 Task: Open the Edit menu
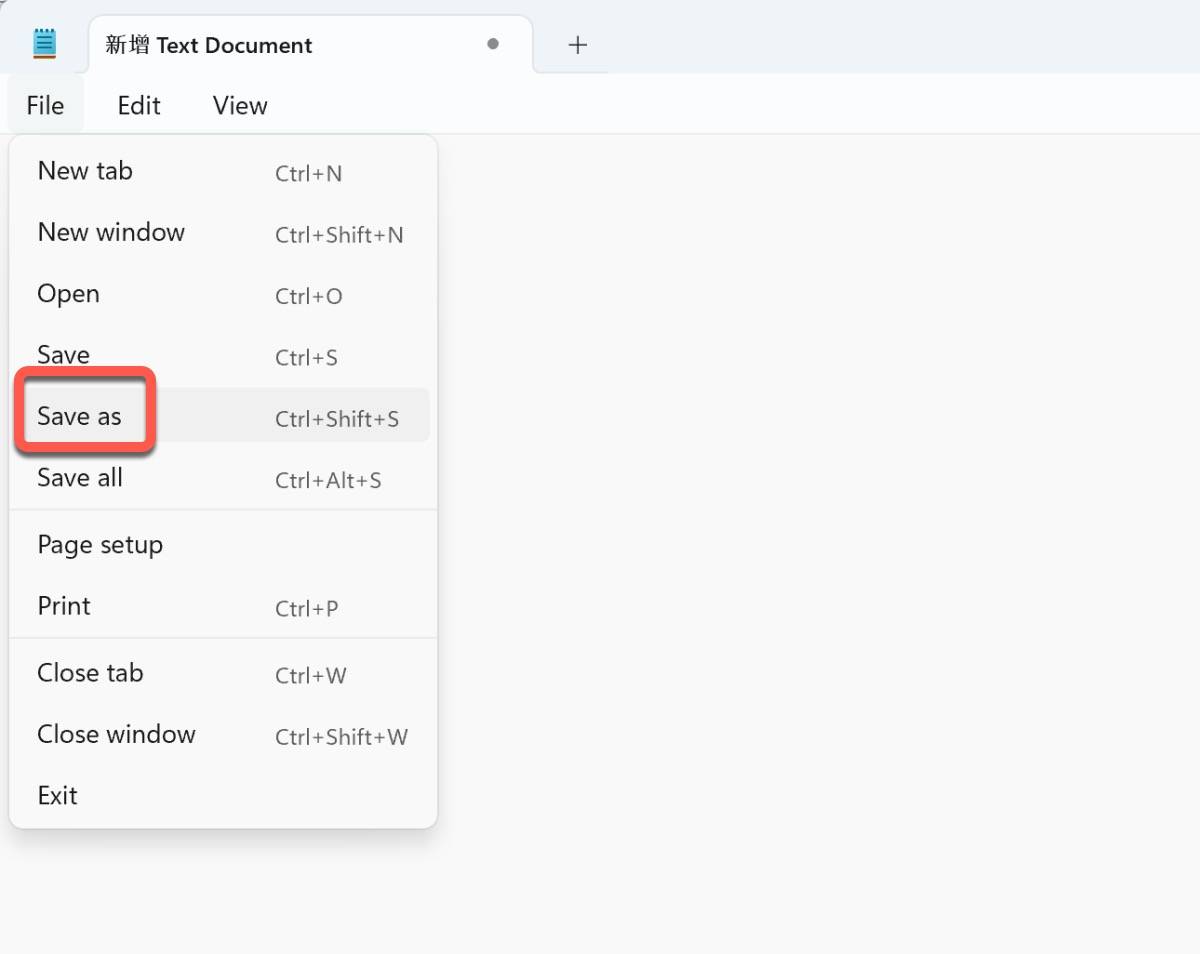pyautogui.click(x=139, y=105)
